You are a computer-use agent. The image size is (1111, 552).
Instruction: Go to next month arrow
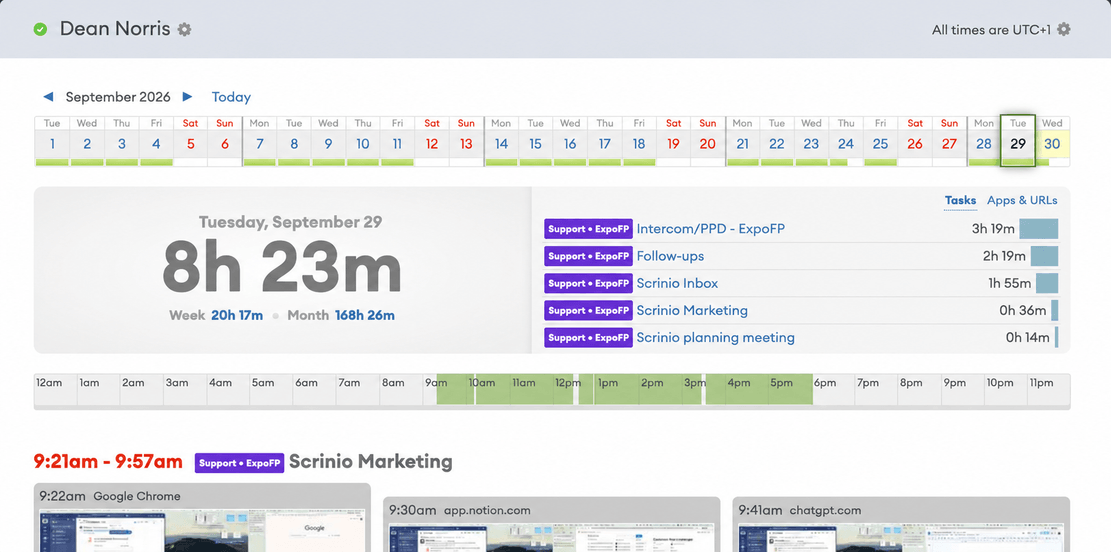tap(187, 96)
